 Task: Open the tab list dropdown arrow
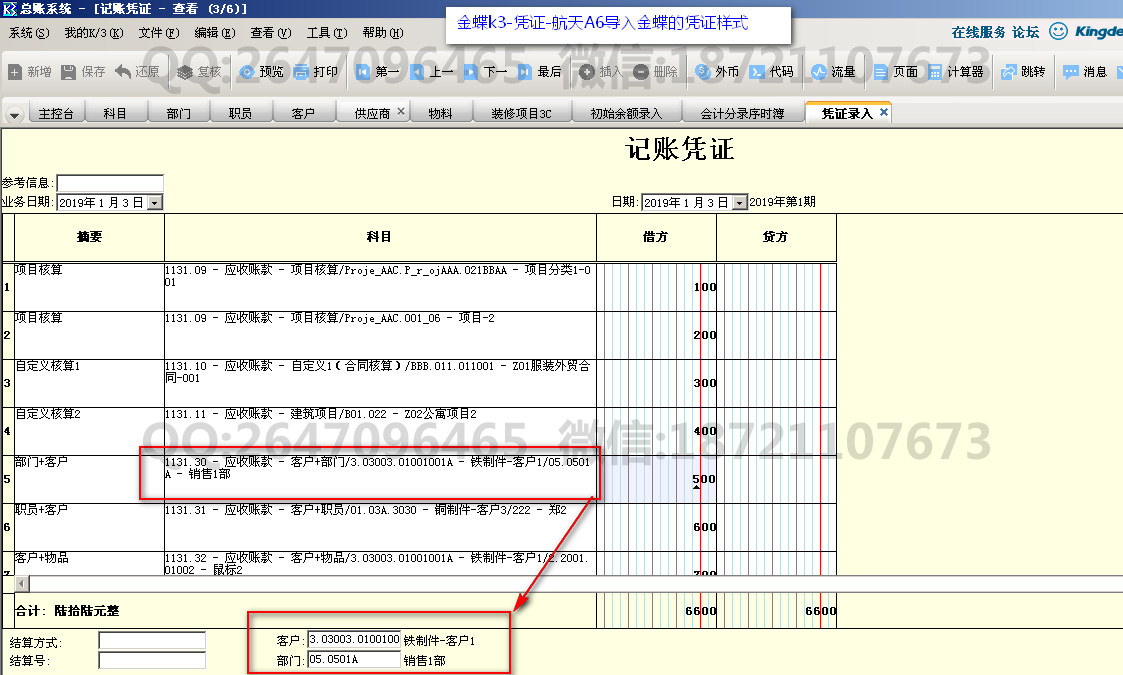pos(14,115)
